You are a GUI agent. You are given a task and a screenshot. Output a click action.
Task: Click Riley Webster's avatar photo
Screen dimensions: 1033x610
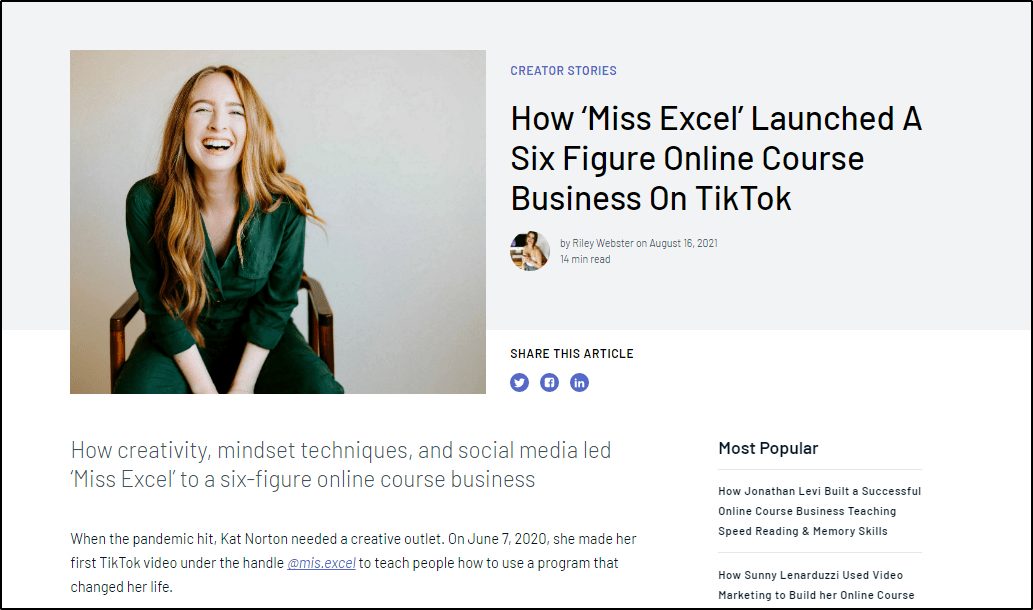pos(529,252)
